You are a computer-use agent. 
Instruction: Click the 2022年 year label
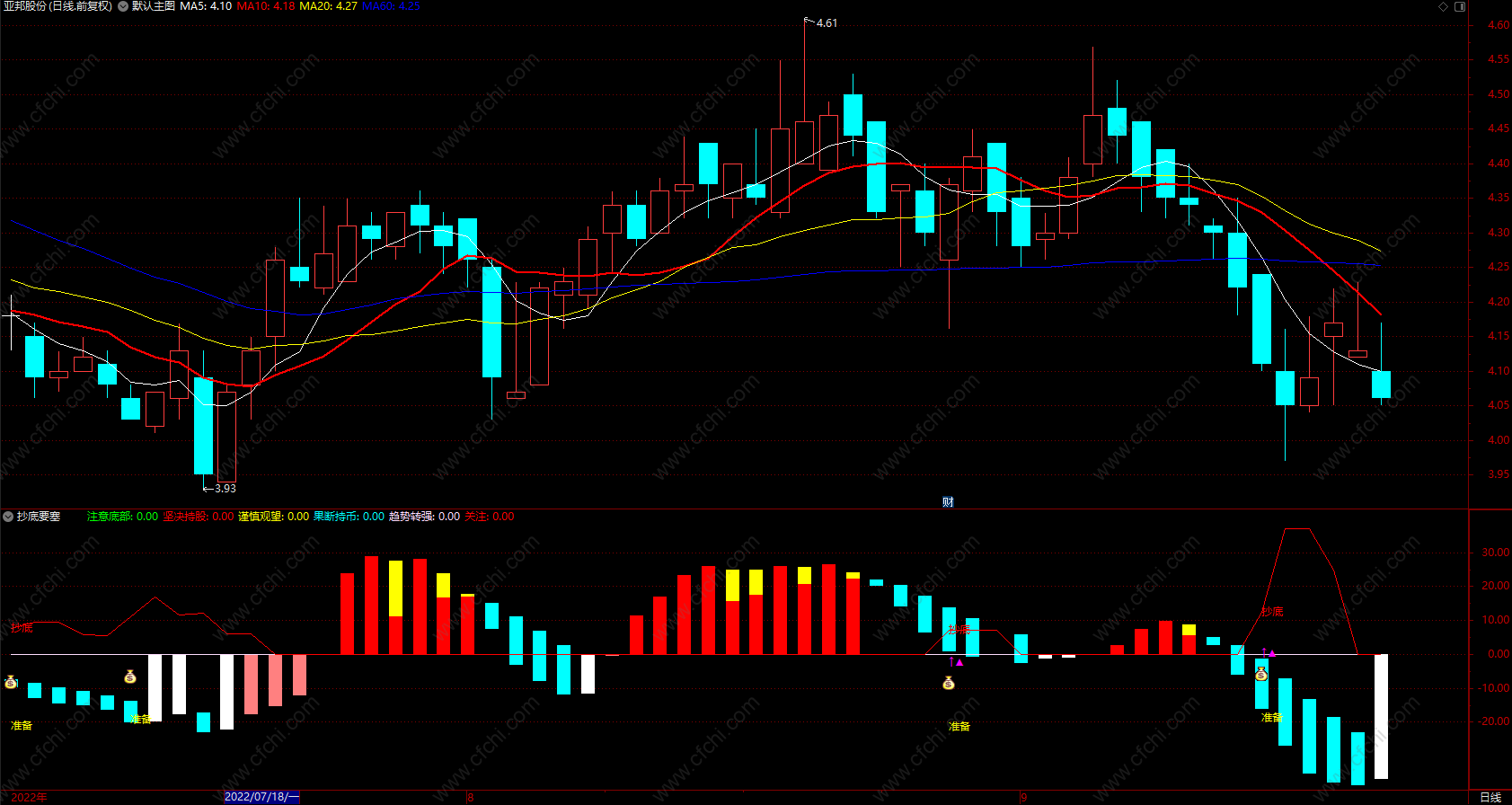pyautogui.click(x=30, y=797)
